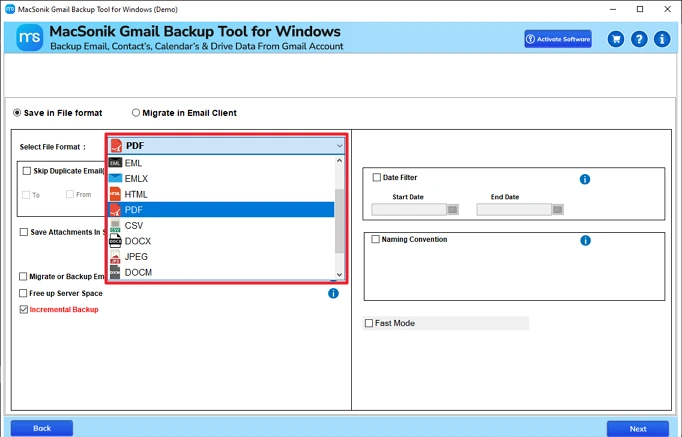682x437 pixels.
Task: Collapse the Select File Format dropdown
Action: click(339, 146)
